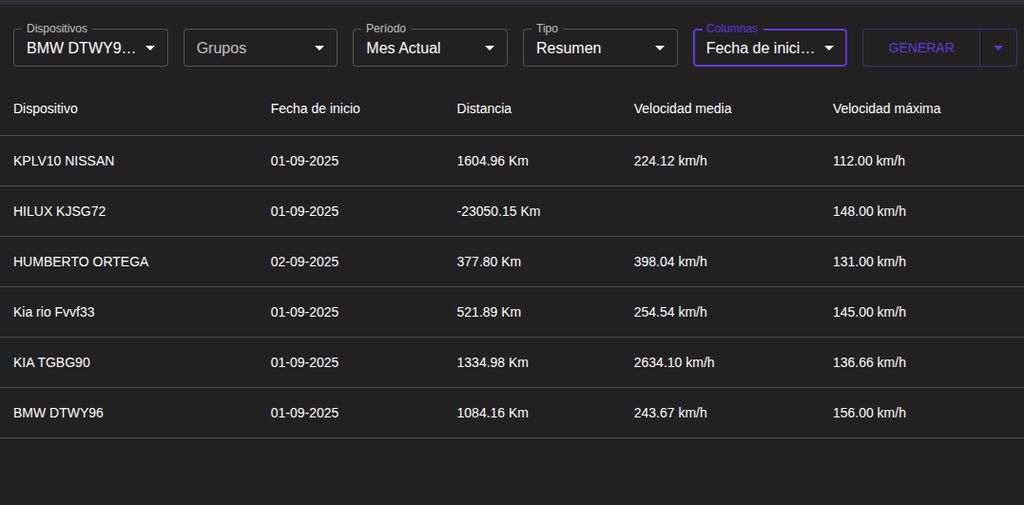Click the 2634.10 km/h speed cell

pos(674,363)
